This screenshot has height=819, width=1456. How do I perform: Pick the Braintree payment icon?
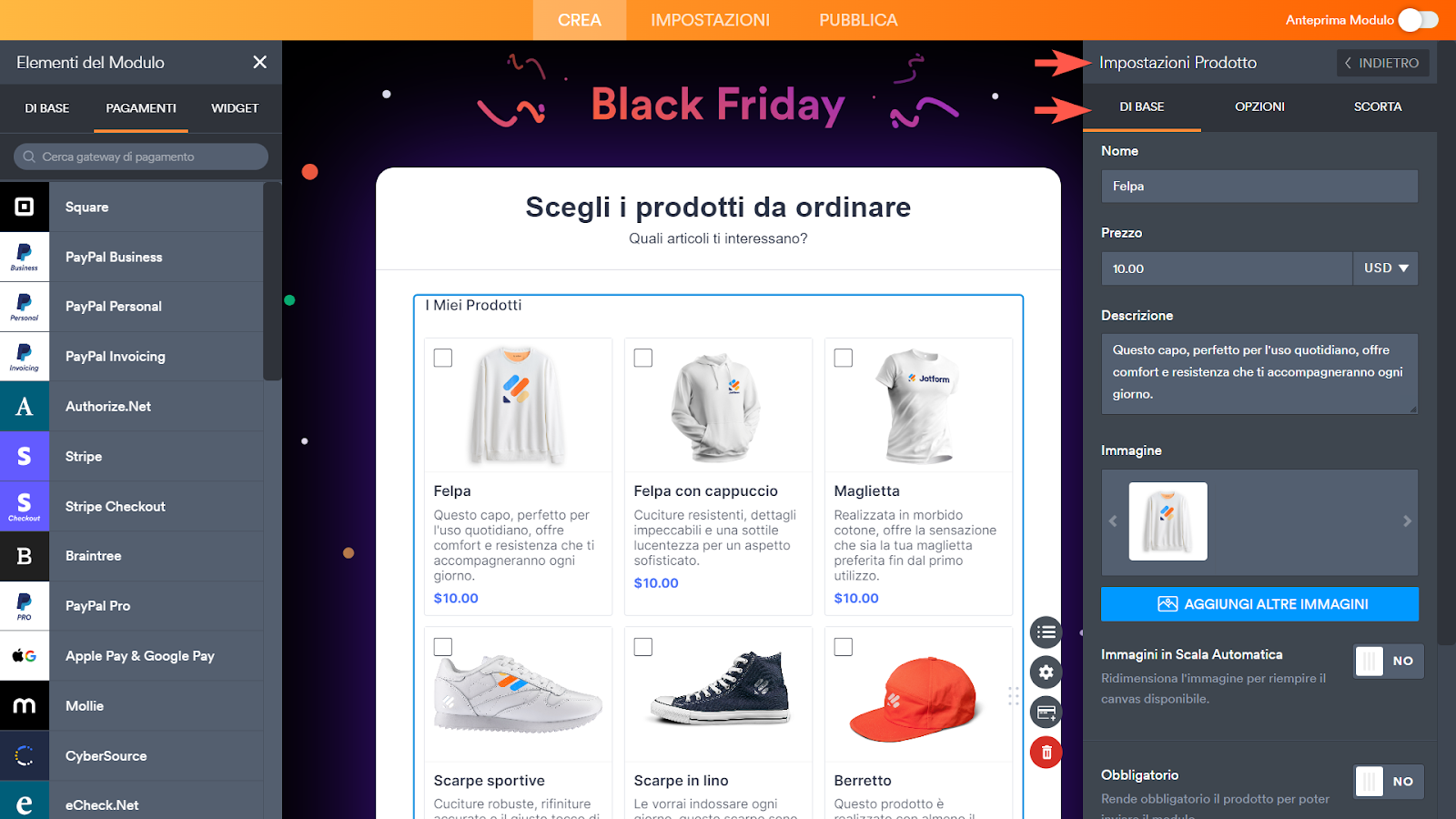point(25,556)
